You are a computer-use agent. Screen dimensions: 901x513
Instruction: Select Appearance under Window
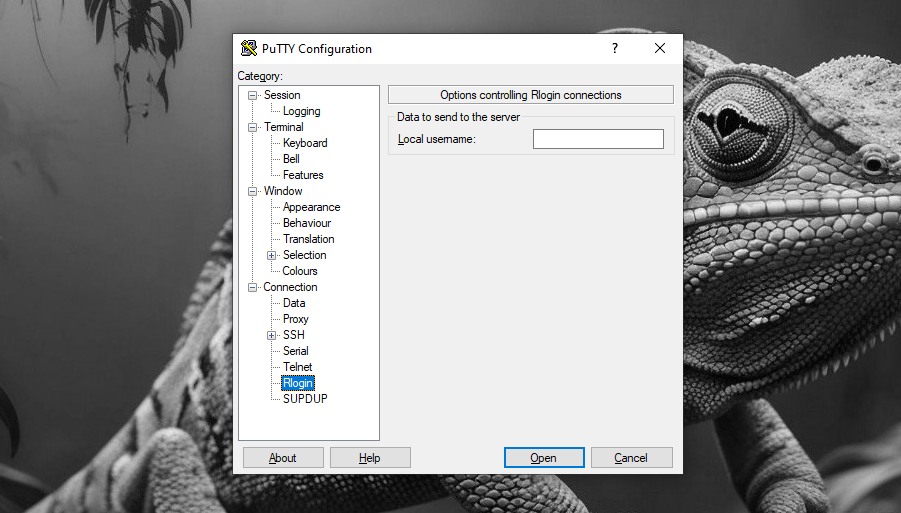(x=311, y=207)
